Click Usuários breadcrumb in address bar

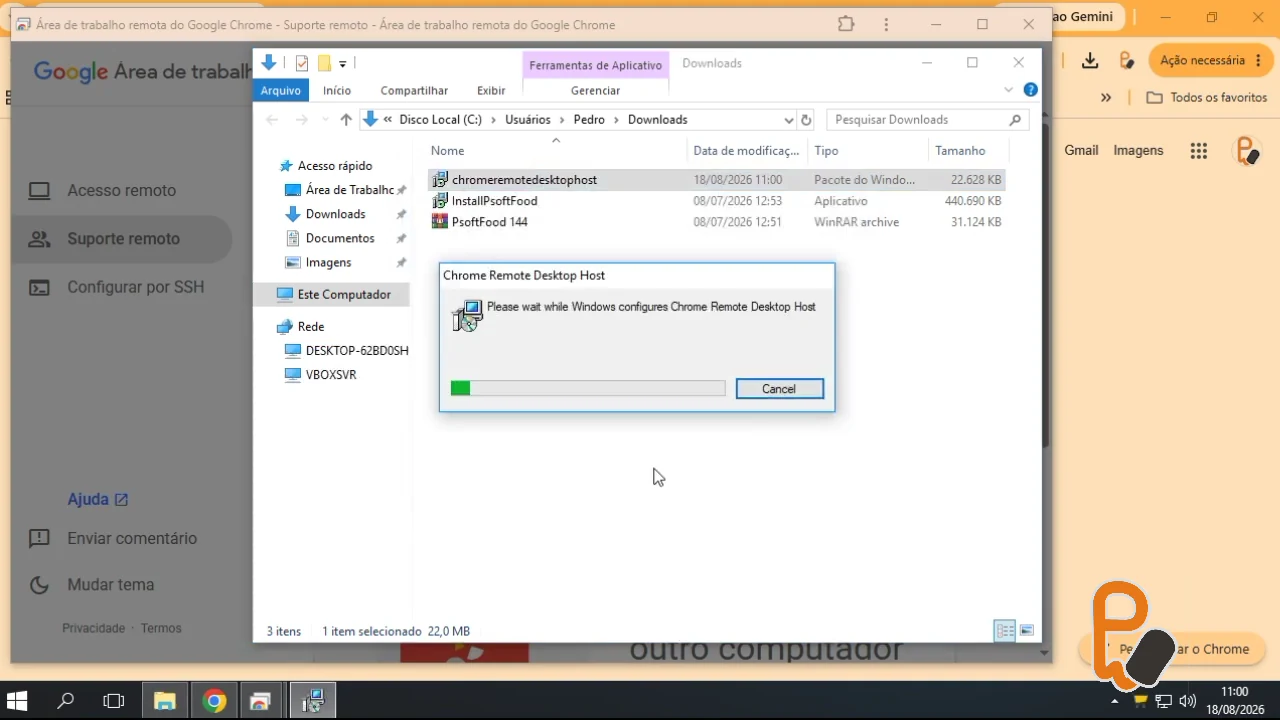(x=527, y=120)
